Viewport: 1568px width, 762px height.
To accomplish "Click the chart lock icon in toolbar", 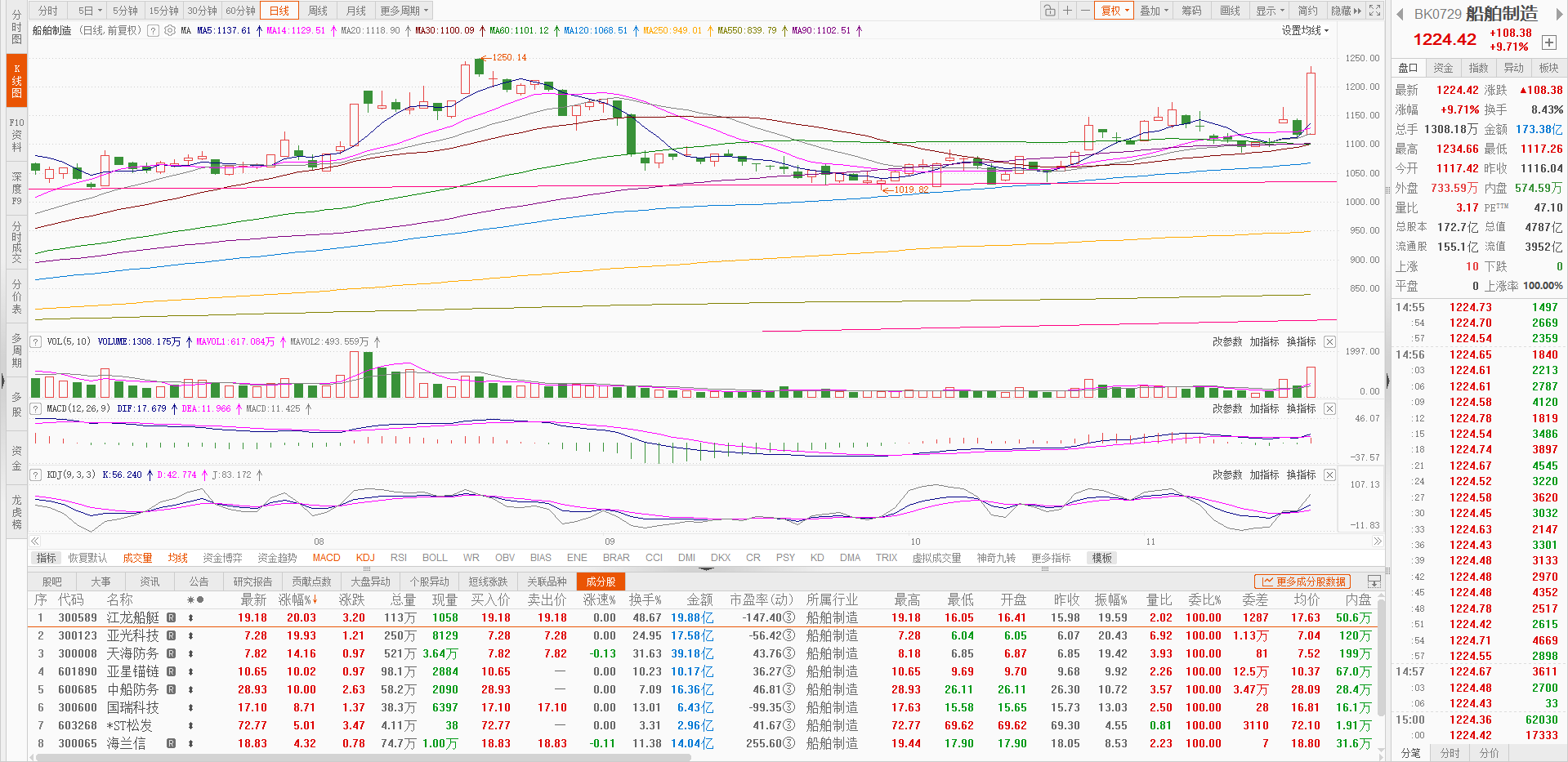I will tap(1049, 11).
